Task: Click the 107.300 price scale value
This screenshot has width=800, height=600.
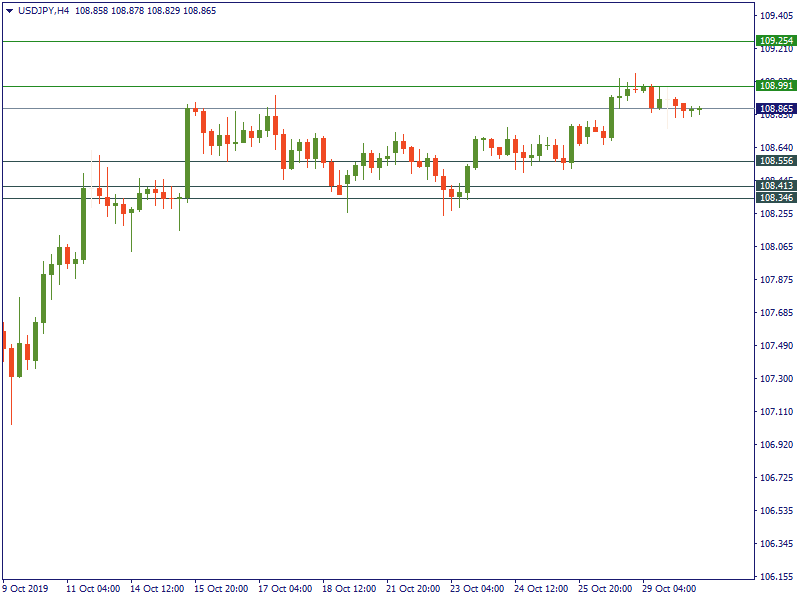Action: (x=776, y=379)
